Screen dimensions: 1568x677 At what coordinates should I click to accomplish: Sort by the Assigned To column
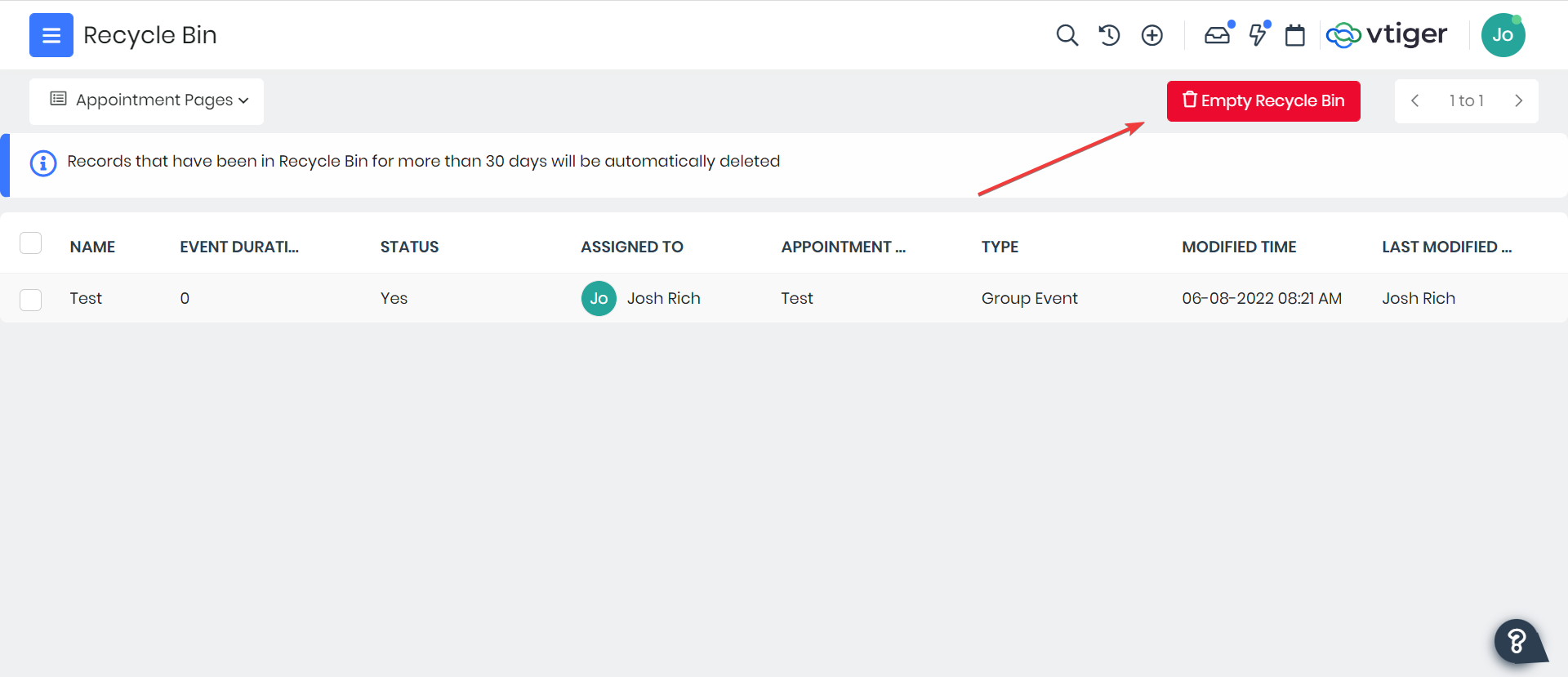click(x=631, y=247)
